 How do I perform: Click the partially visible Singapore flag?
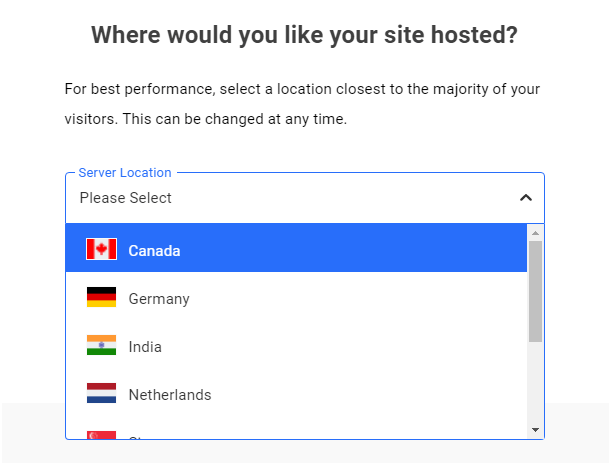coord(101,435)
